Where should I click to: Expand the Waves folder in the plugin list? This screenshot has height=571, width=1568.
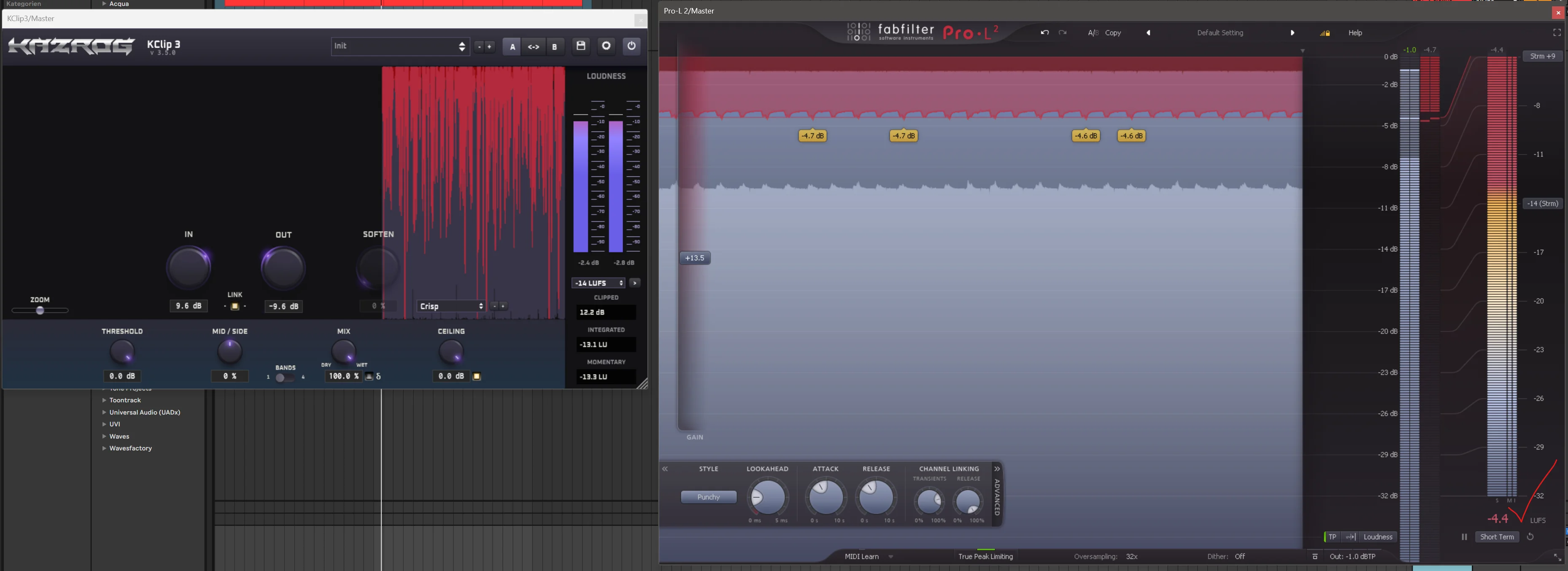pos(104,436)
